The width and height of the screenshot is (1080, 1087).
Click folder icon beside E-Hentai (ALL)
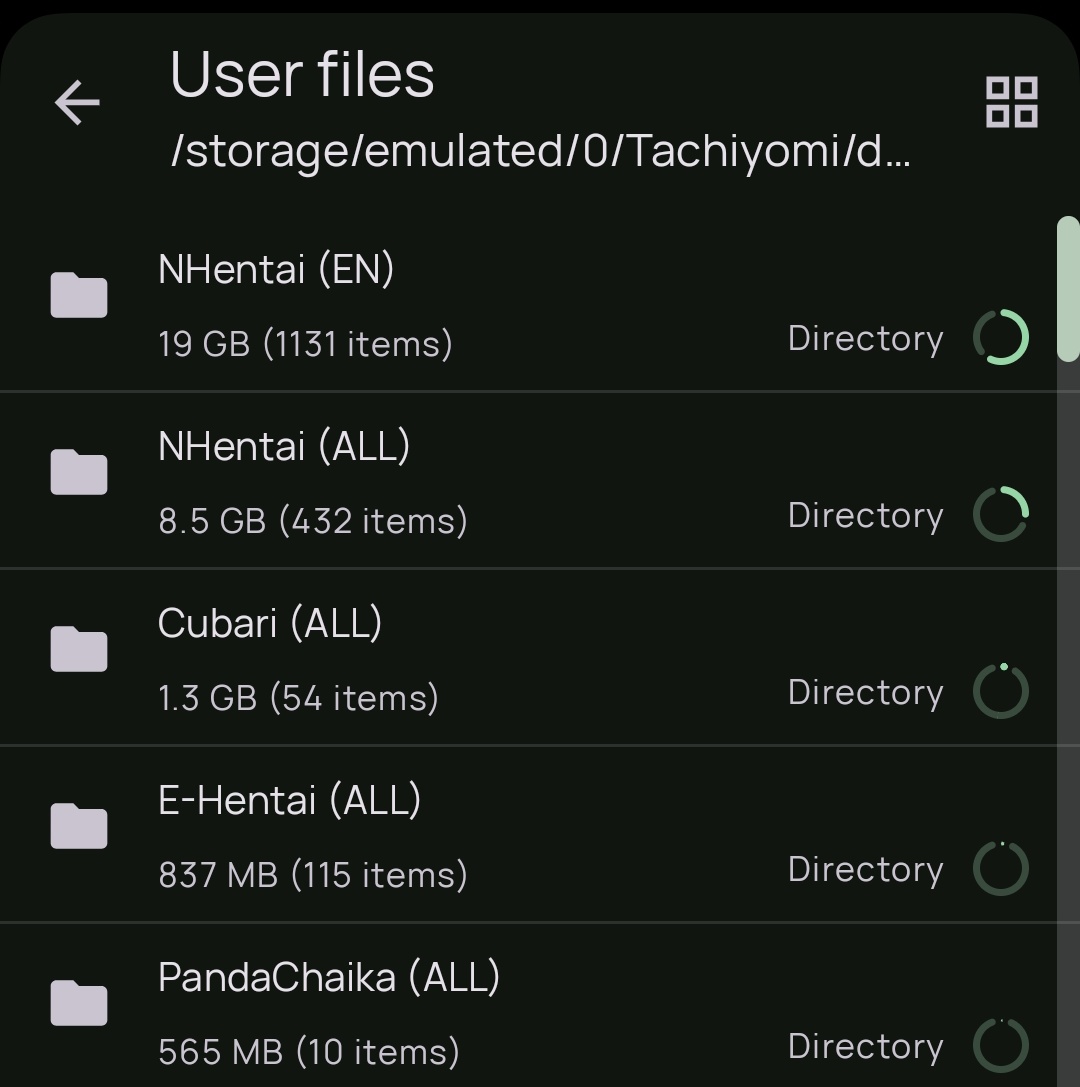[79, 826]
